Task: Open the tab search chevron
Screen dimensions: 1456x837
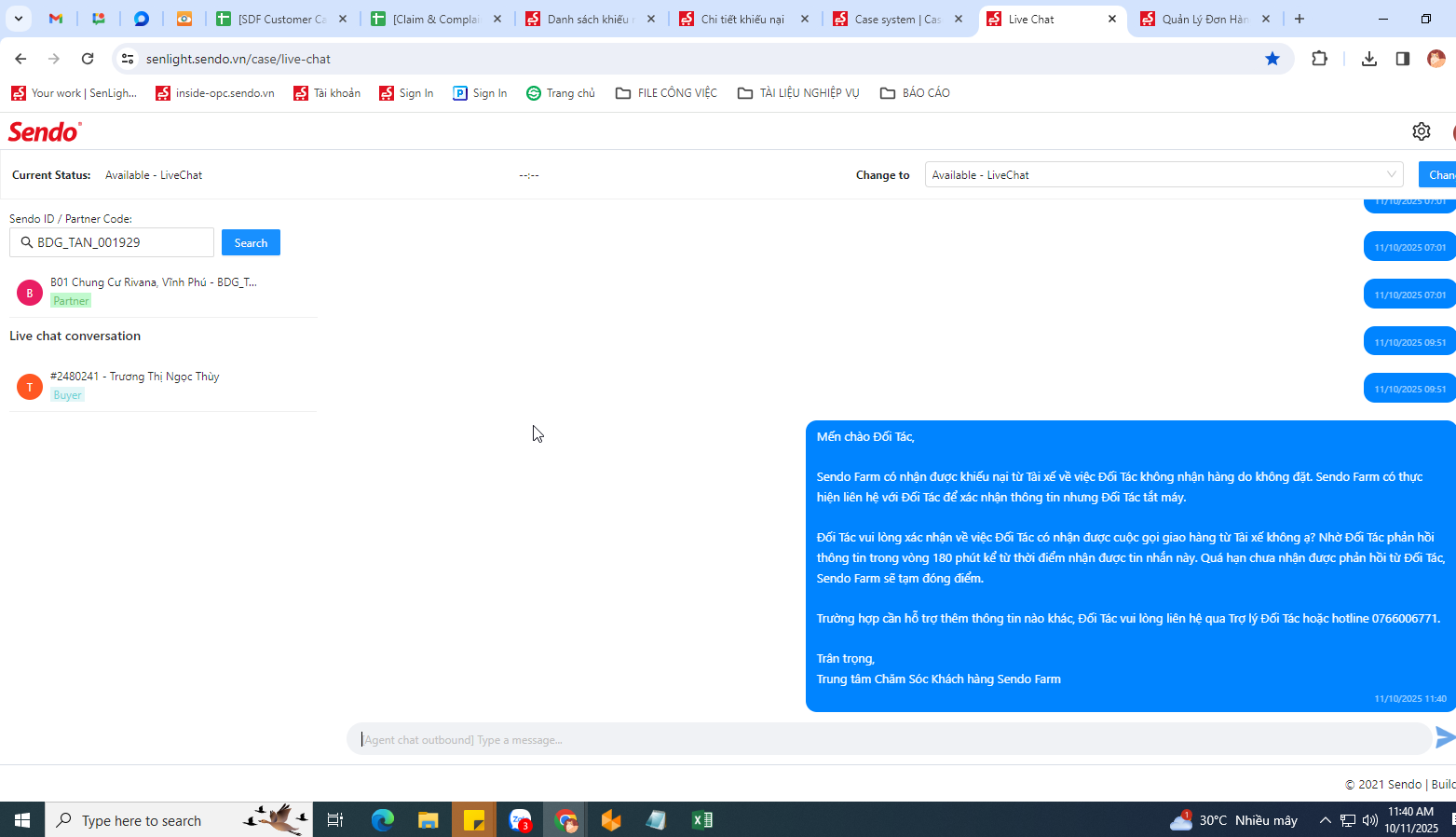Action: tap(19, 19)
